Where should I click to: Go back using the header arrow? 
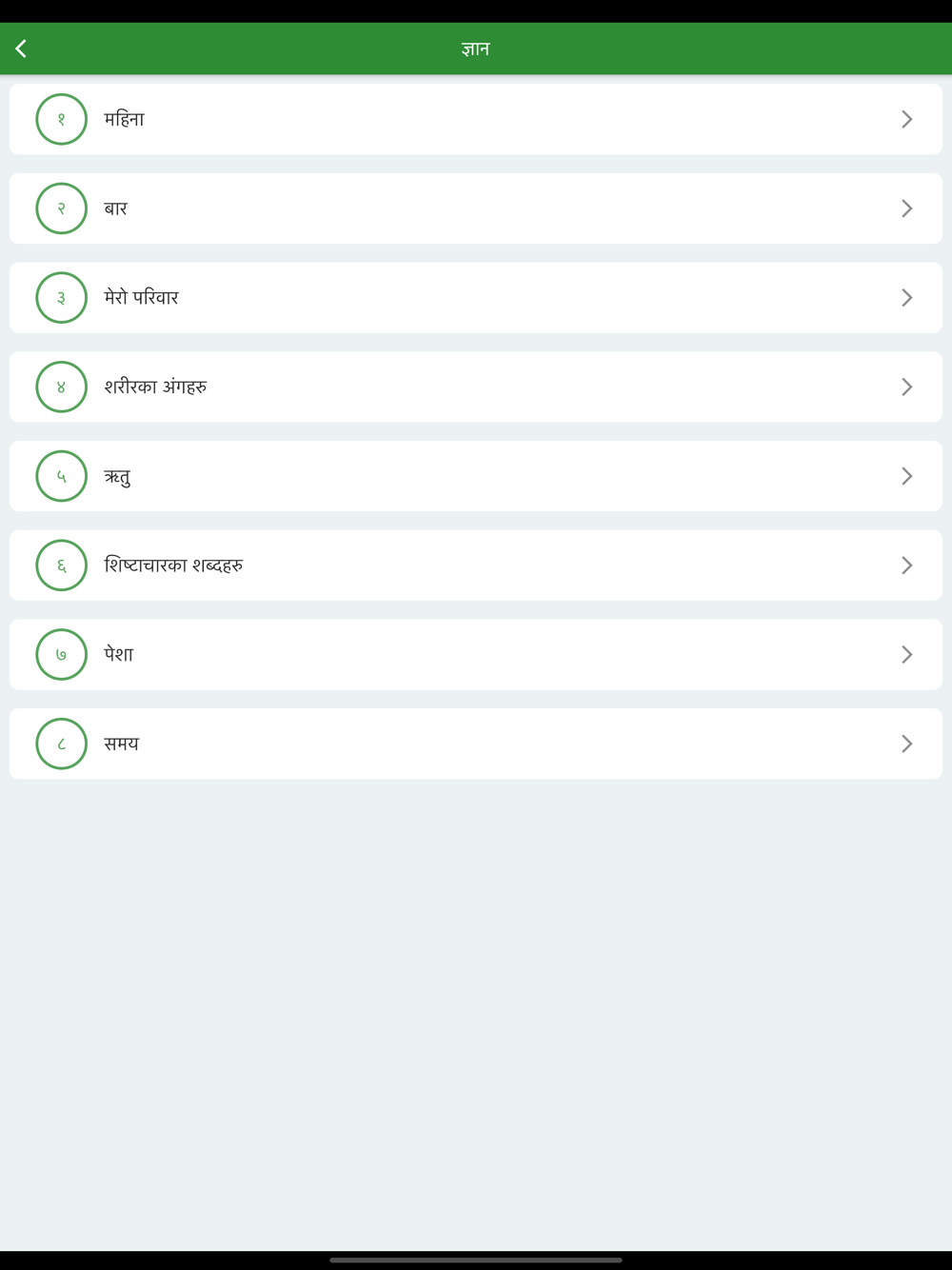tap(21, 49)
